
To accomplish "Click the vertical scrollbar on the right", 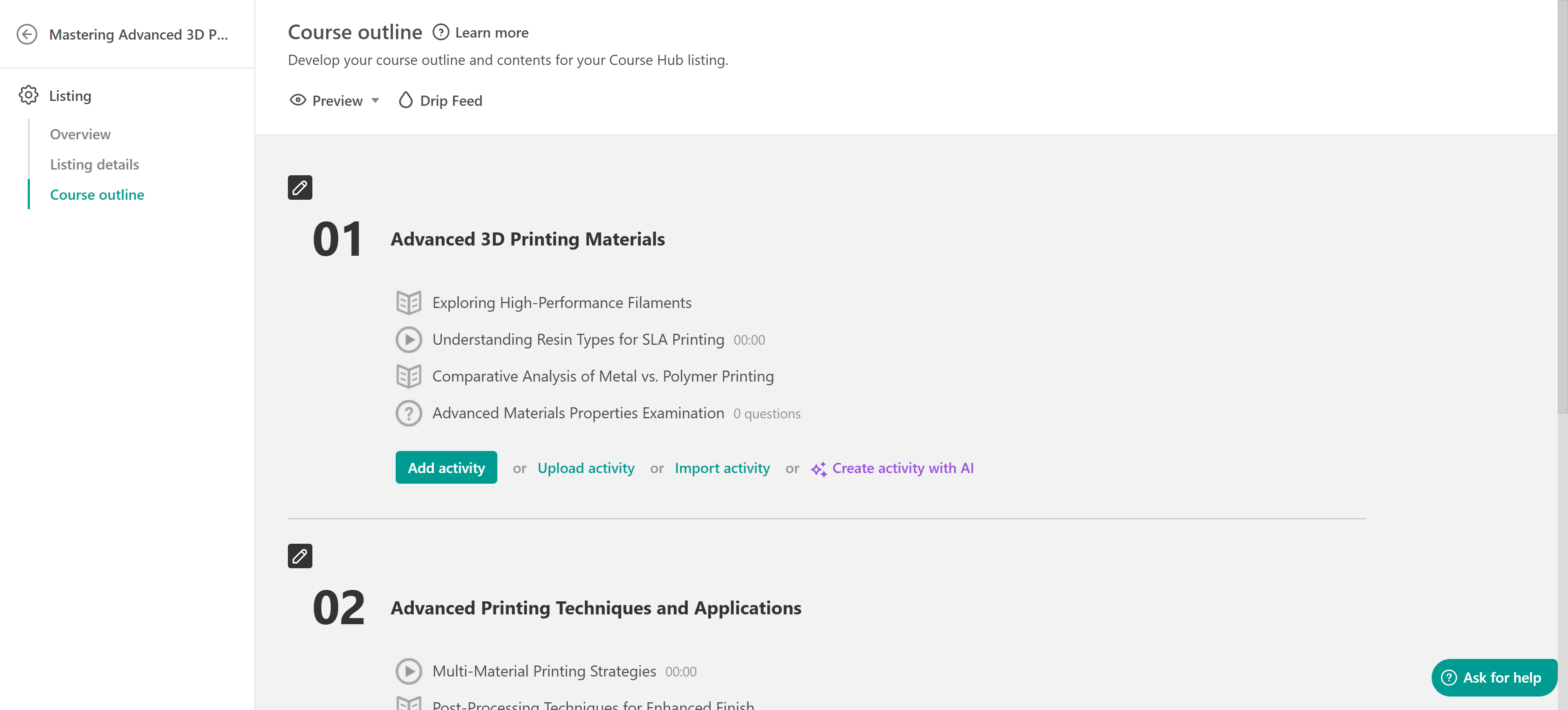I will (x=1562, y=207).
